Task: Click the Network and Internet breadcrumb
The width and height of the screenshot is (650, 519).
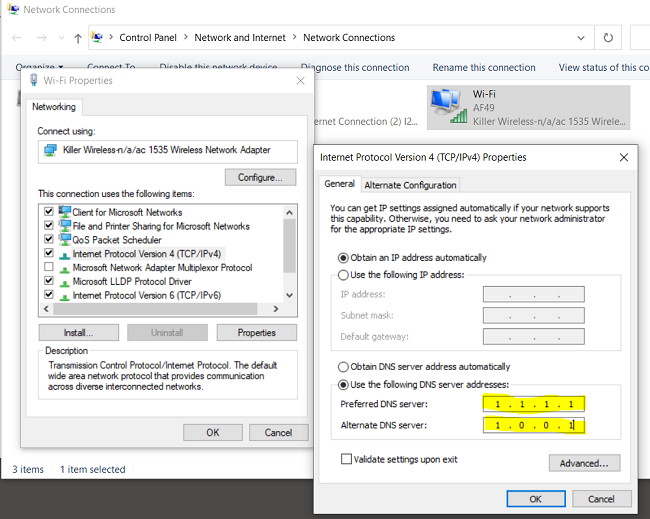Action: [x=240, y=38]
